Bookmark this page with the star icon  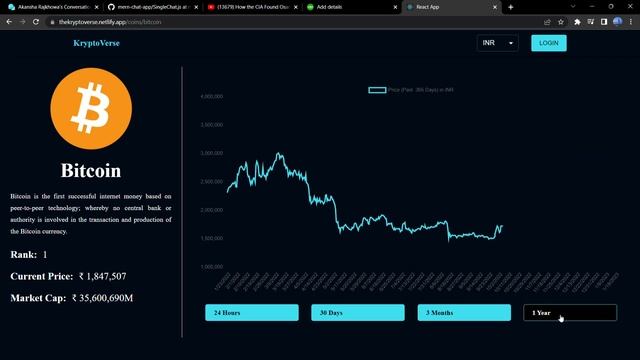click(x=561, y=22)
